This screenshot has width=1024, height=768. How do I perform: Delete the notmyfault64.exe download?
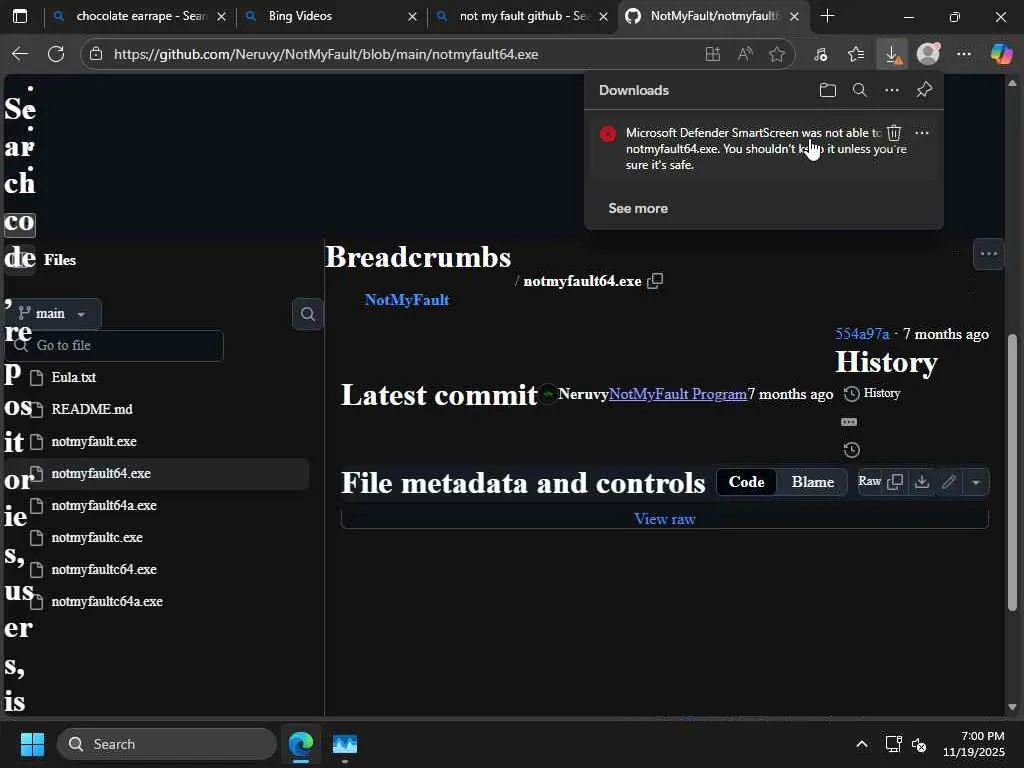pos(894,133)
